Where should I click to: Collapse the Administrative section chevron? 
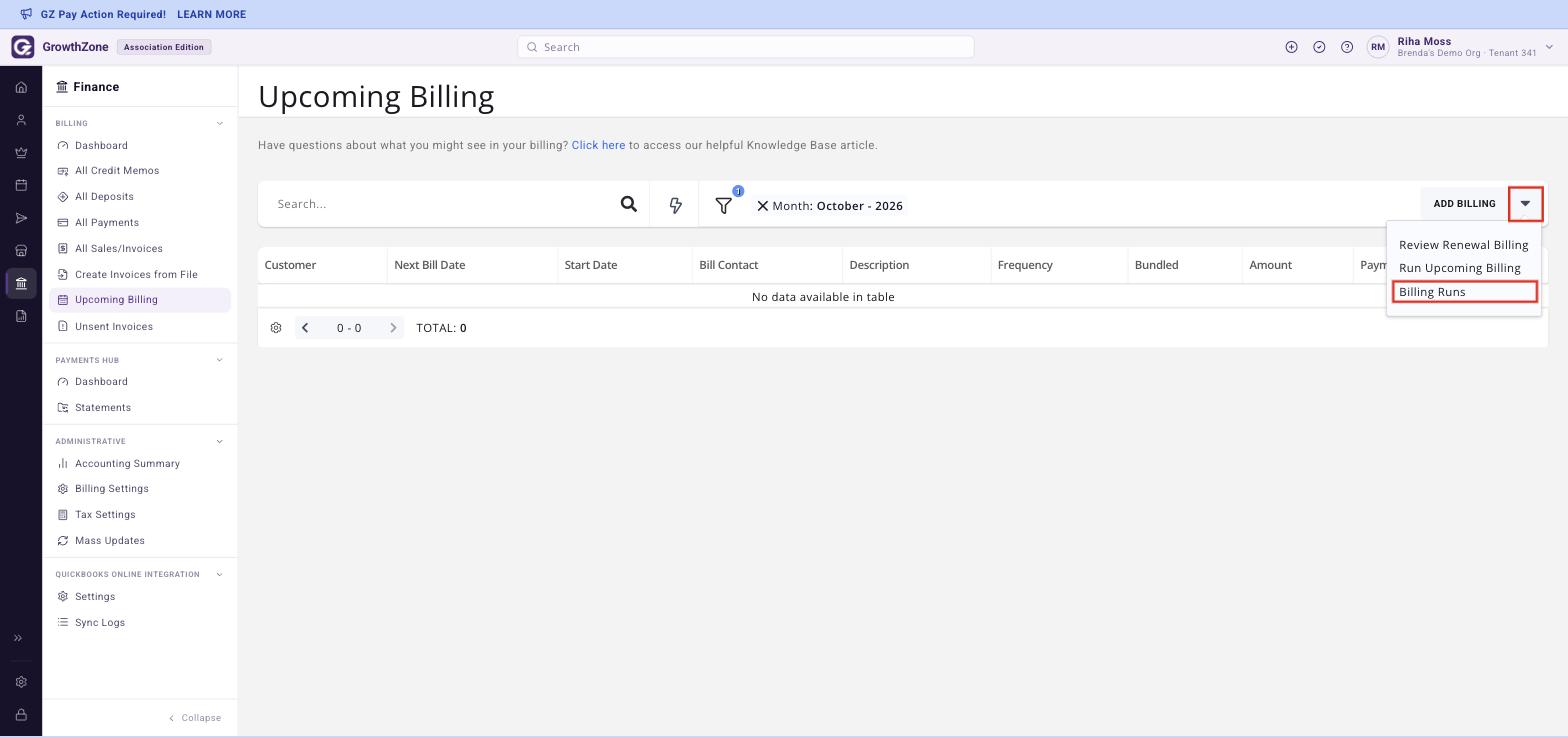pos(220,442)
